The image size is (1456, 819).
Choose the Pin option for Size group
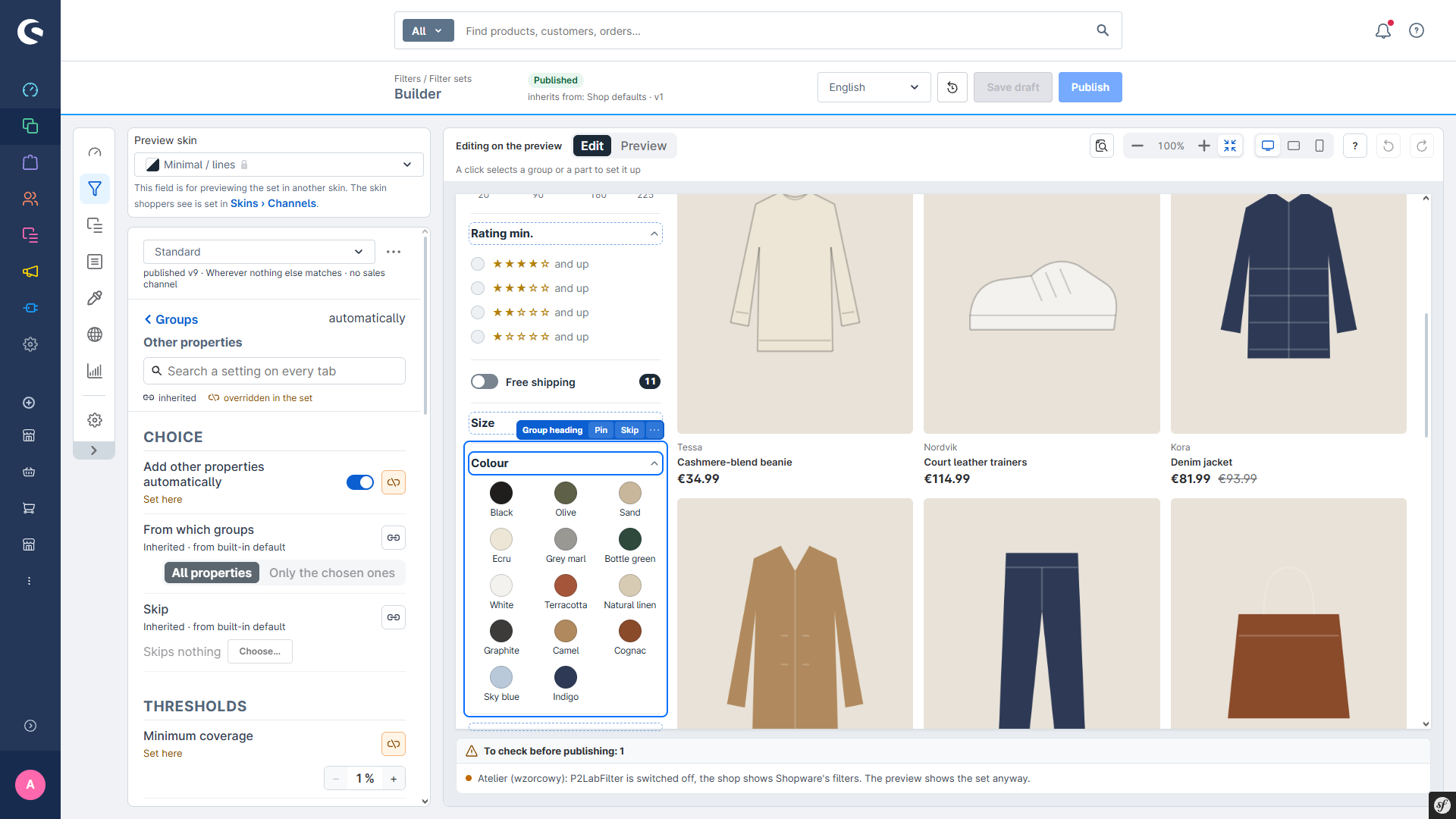tap(601, 430)
